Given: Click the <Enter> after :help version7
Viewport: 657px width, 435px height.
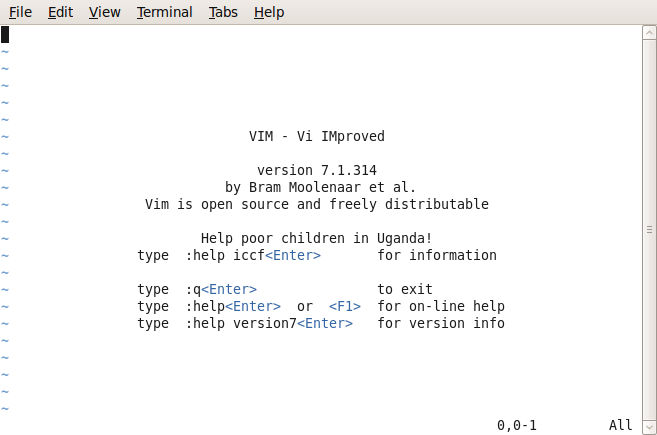Looking at the screenshot, I should pyautogui.click(x=325, y=324).
